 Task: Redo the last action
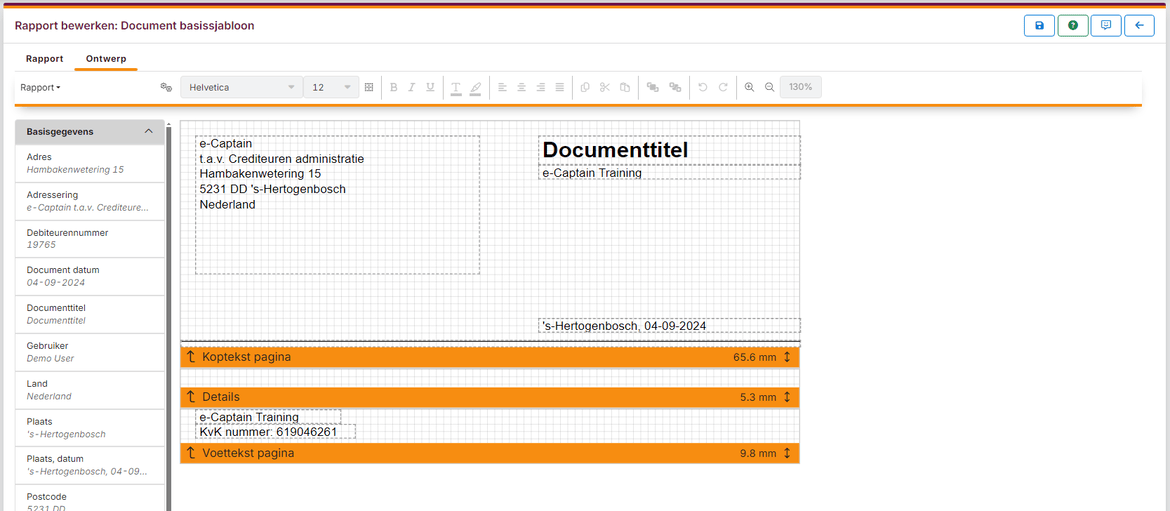[722, 87]
